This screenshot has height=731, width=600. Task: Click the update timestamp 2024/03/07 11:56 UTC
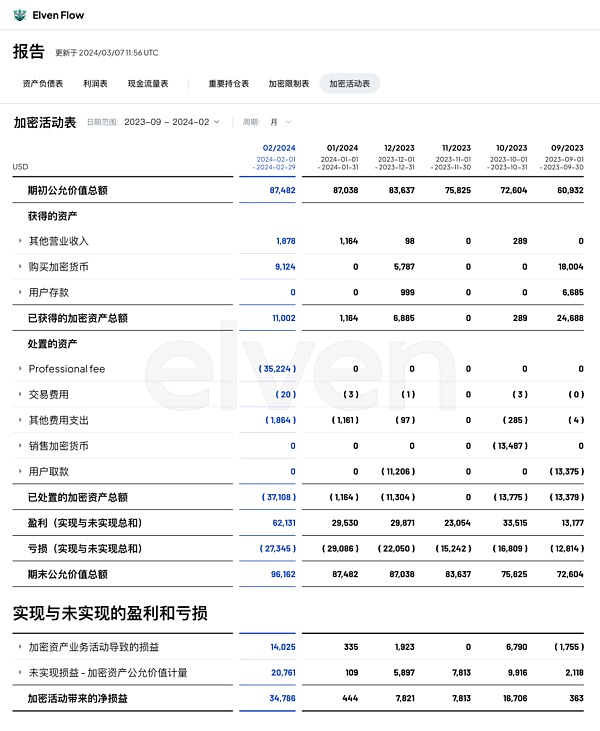click(118, 53)
